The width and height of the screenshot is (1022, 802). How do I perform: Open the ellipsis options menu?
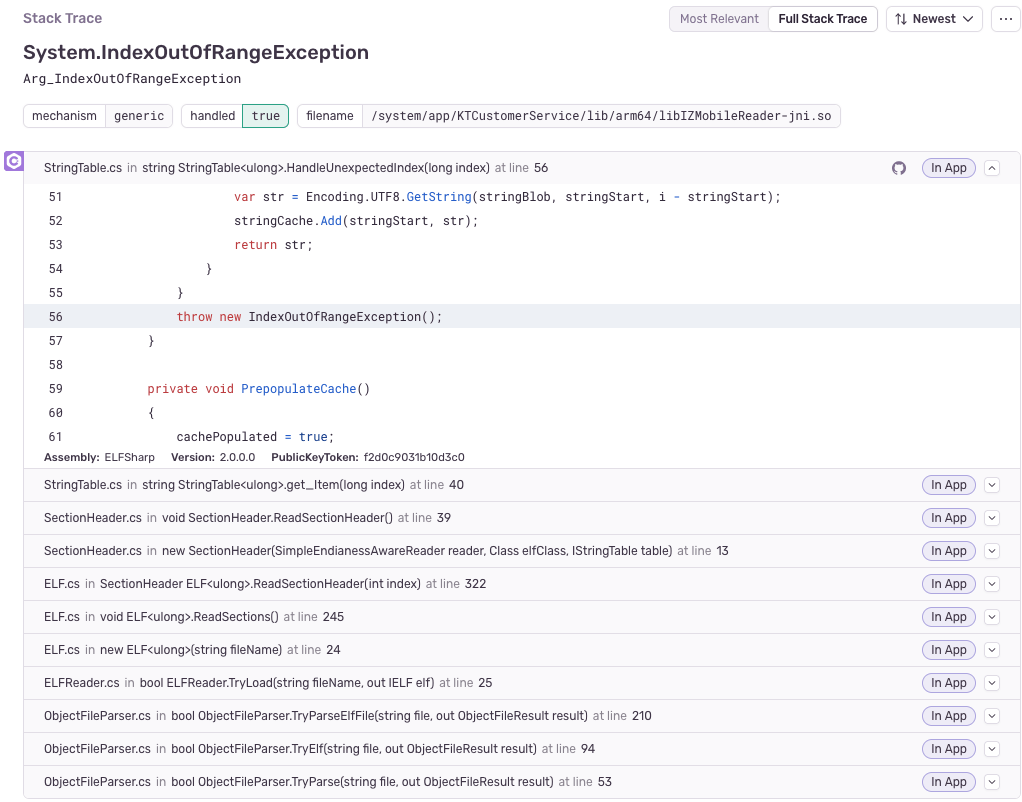tap(1005, 19)
